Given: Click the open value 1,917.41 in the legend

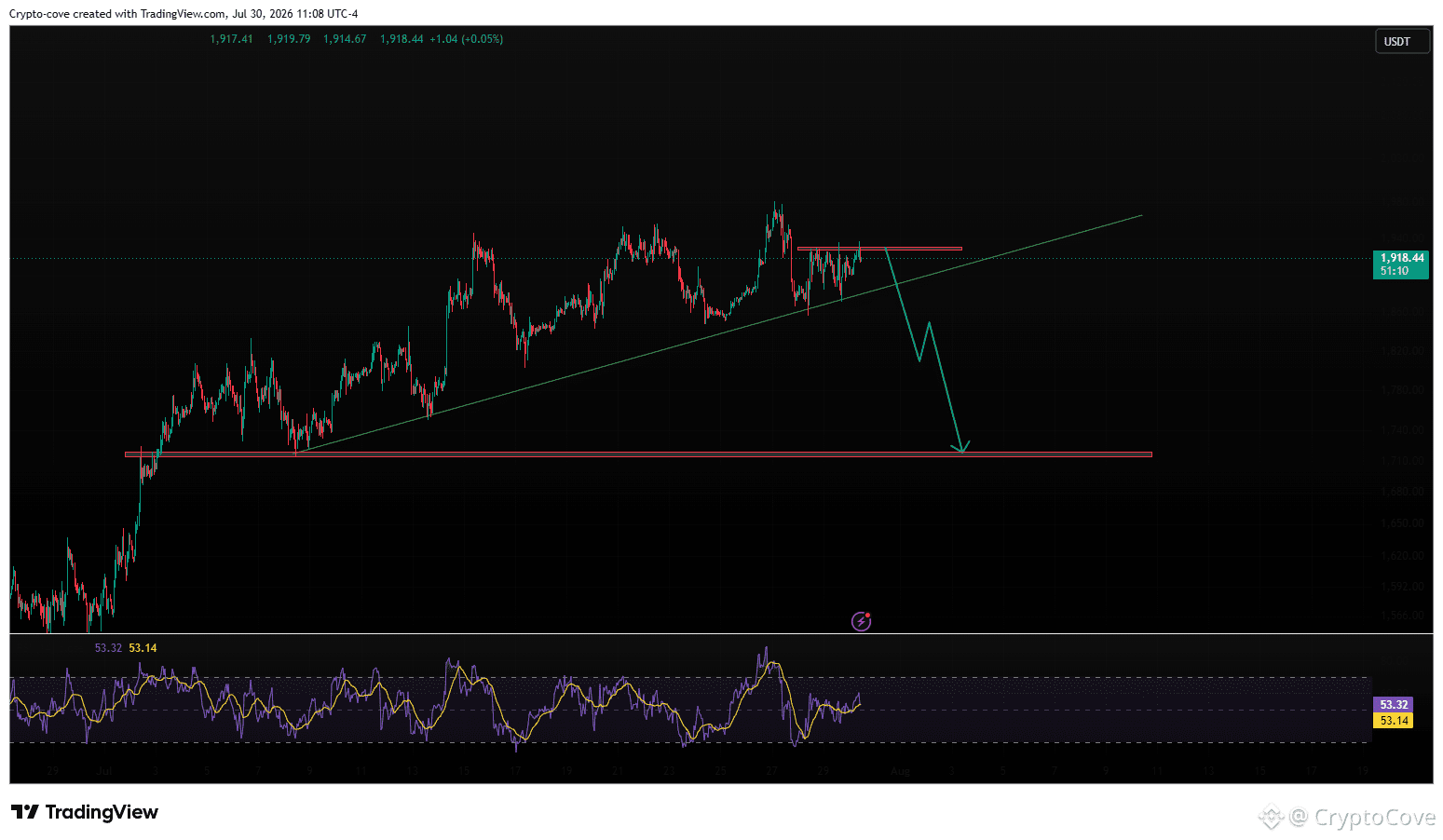Looking at the screenshot, I should (x=231, y=39).
